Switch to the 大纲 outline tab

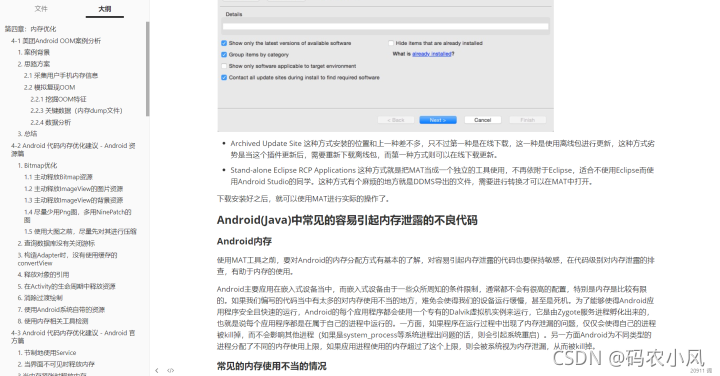pos(105,9)
